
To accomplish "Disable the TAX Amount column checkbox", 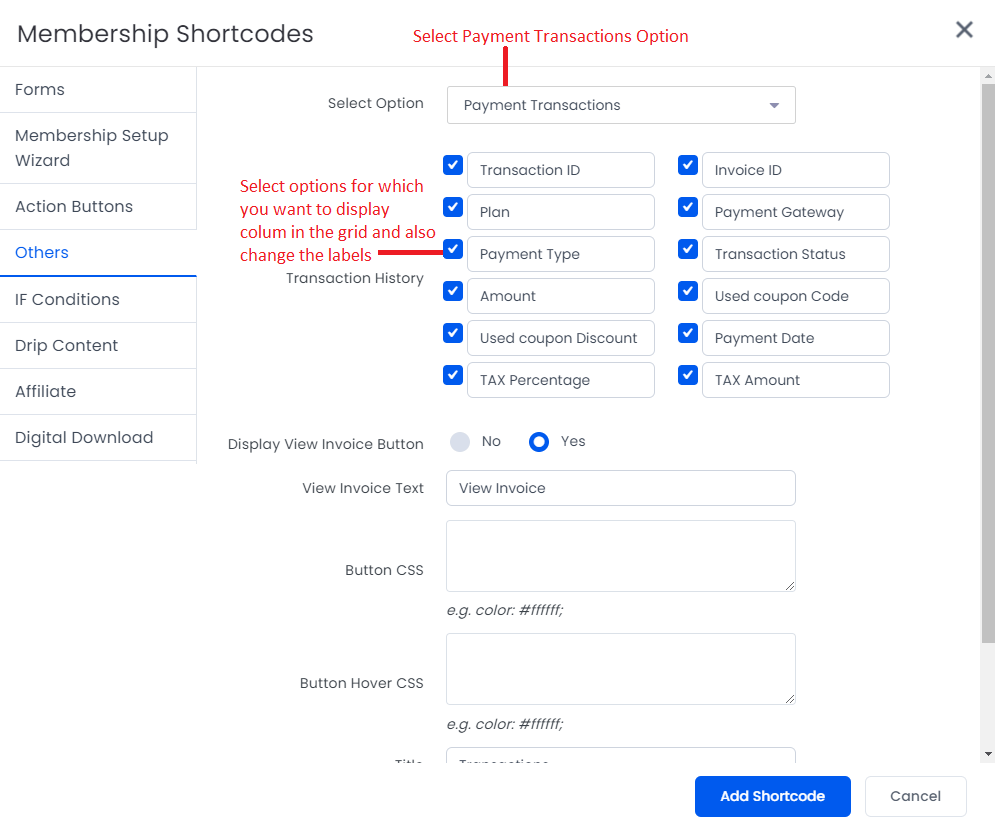I will click(x=688, y=375).
